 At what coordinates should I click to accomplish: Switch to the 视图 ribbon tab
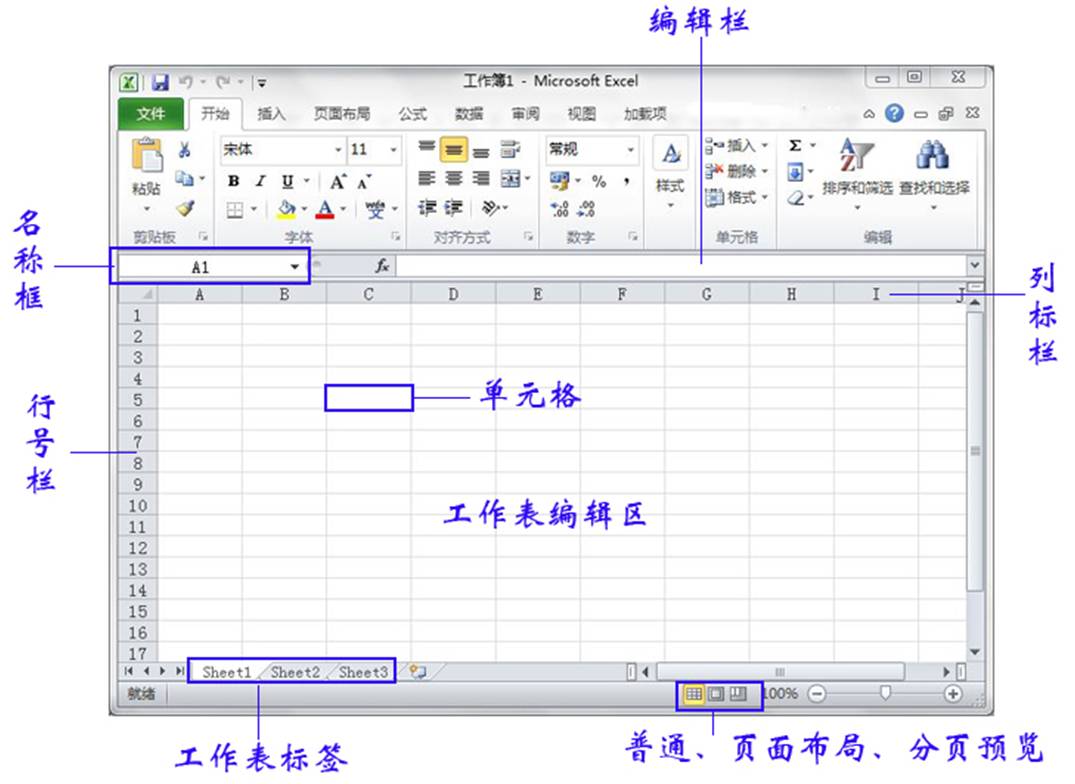click(581, 114)
